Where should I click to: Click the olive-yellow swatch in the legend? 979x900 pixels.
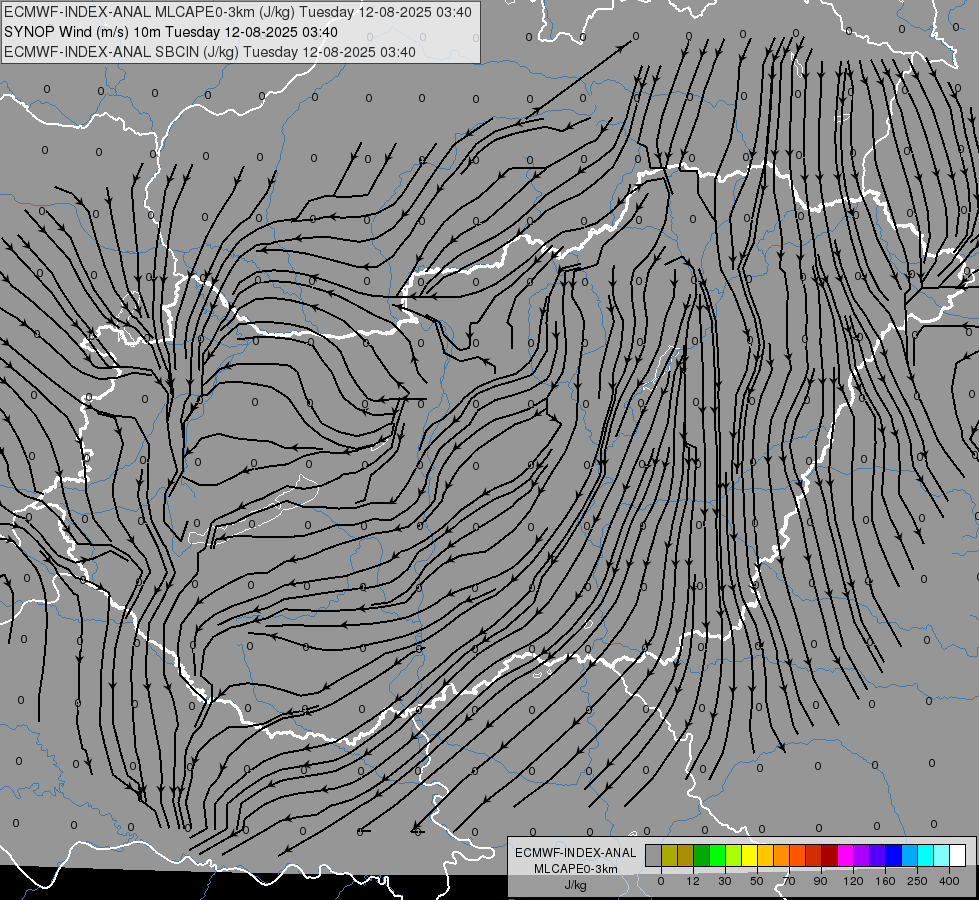670,855
